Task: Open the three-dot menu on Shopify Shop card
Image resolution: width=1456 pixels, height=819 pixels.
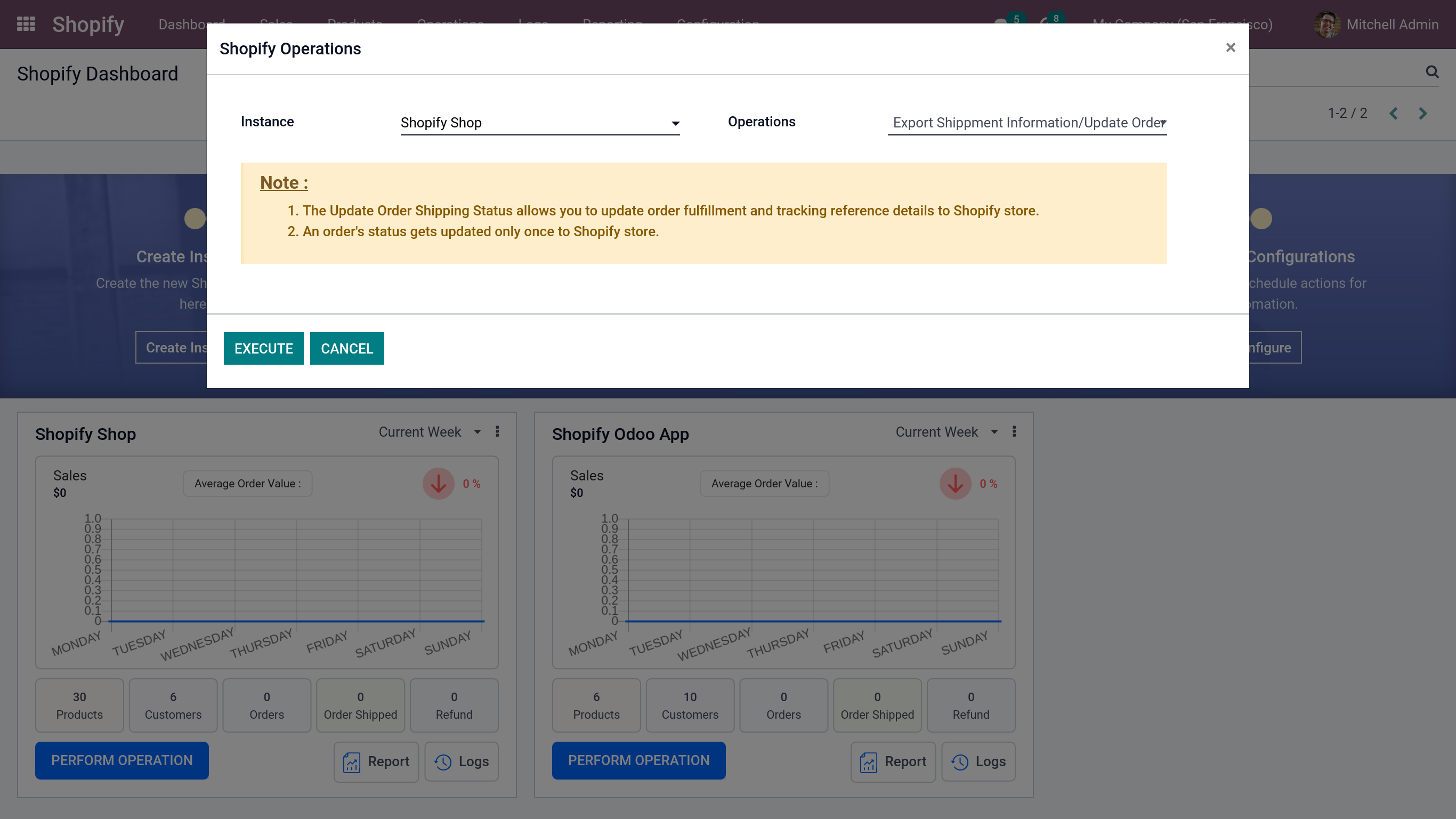Action: point(497,431)
